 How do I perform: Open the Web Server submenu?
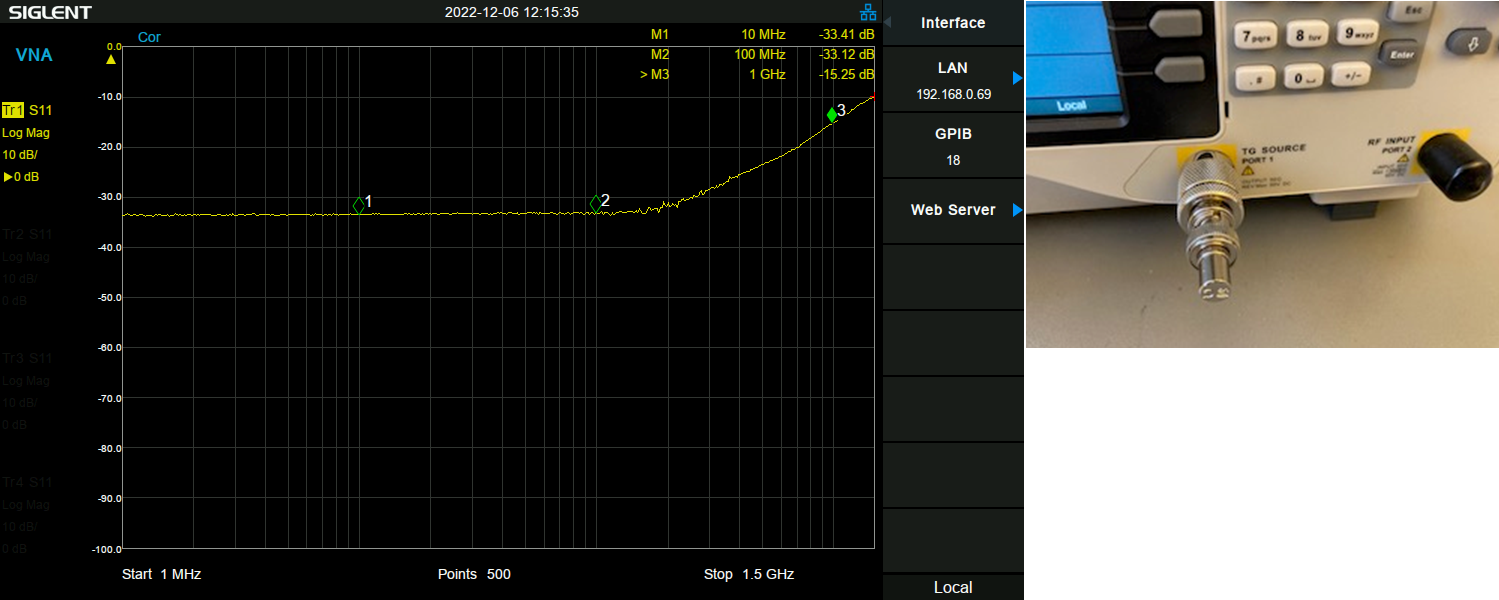point(953,210)
